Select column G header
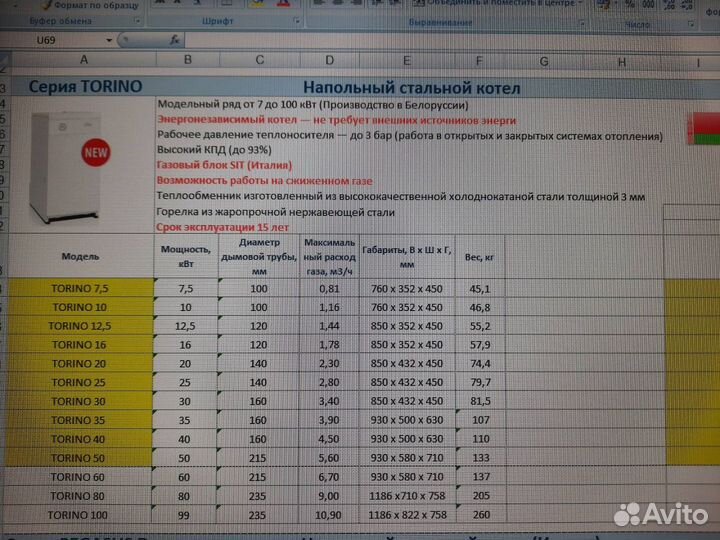Viewport: 720px width, 540px height. pyautogui.click(x=544, y=62)
